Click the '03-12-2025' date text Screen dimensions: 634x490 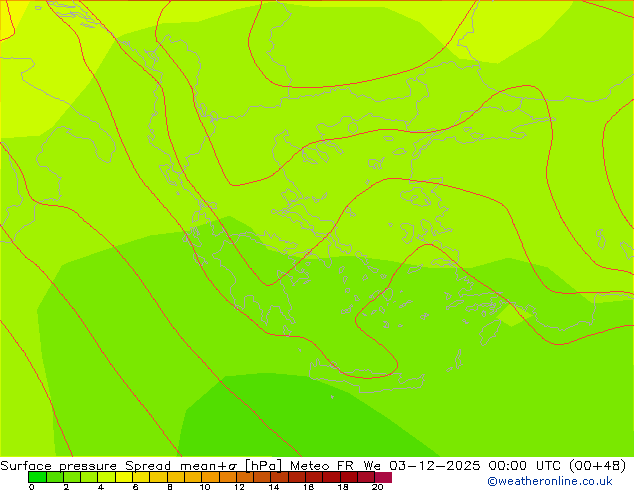[435, 466]
